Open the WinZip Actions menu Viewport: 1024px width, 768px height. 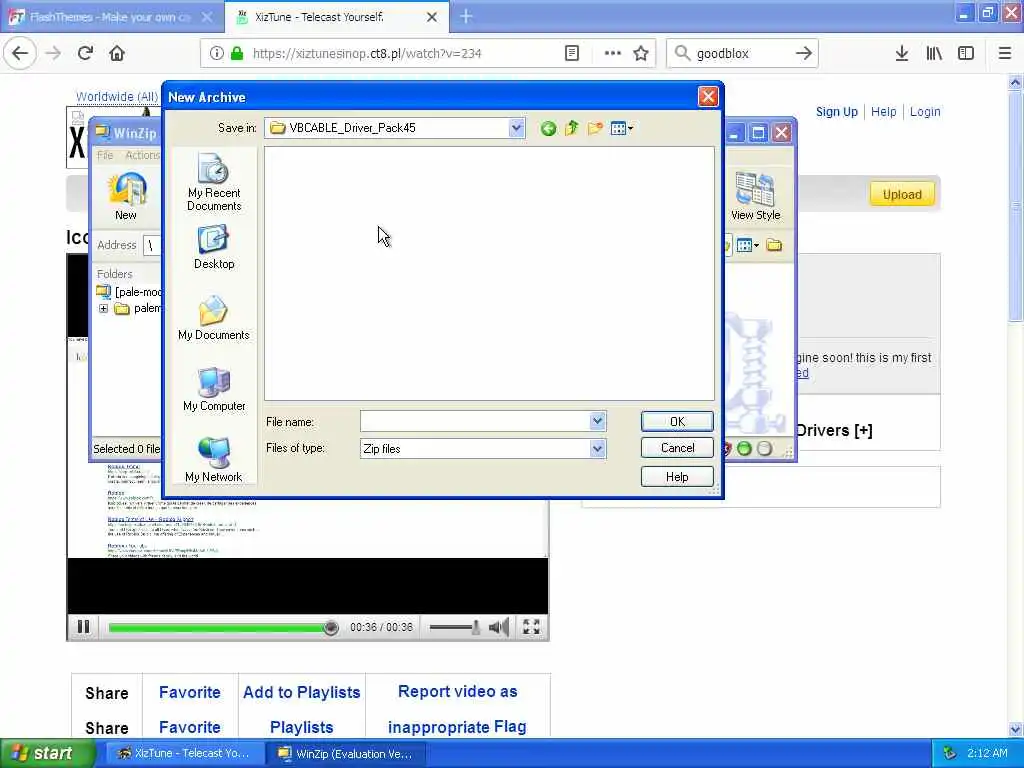tap(142, 155)
